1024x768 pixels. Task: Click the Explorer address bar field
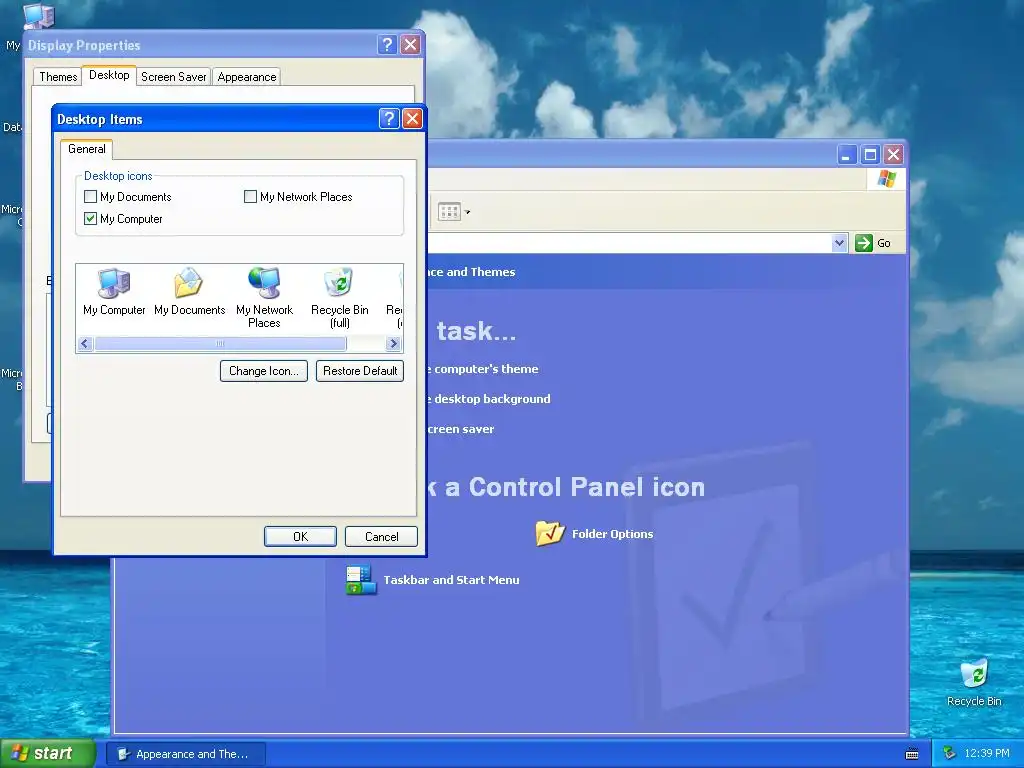[630, 243]
